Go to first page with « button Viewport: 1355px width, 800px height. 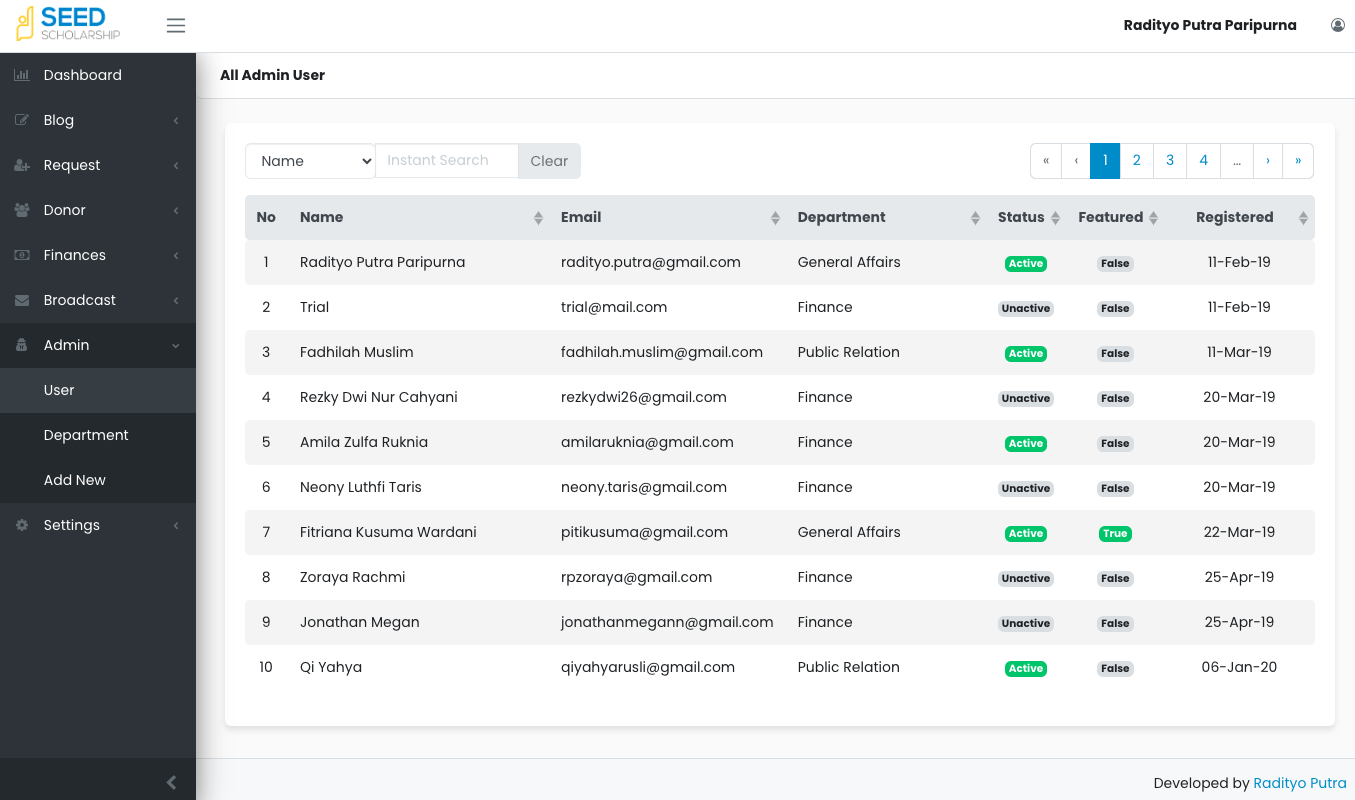click(1046, 161)
